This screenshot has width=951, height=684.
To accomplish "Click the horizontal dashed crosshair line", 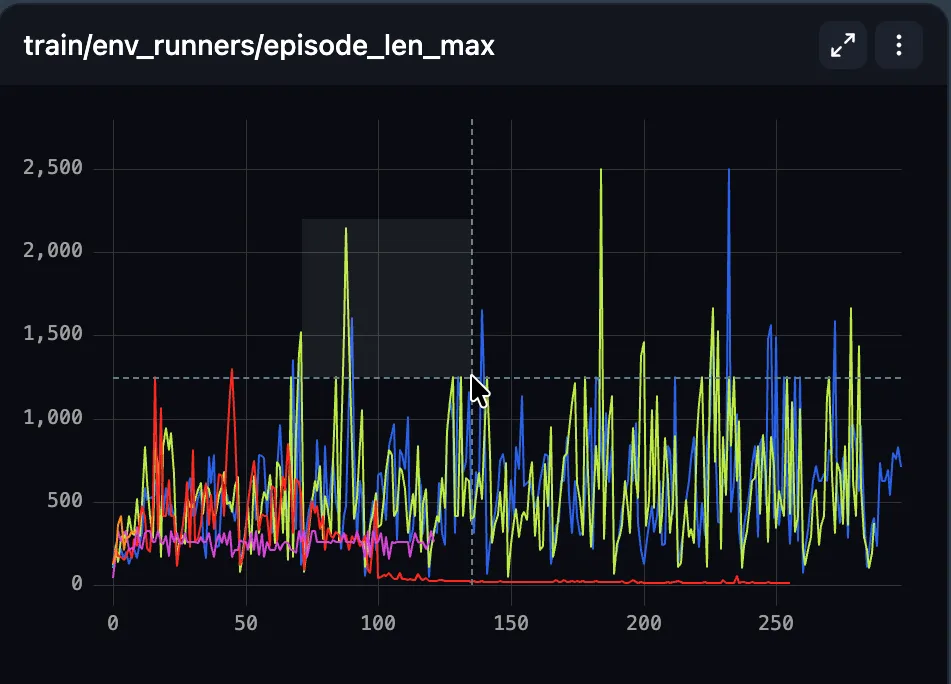I will (507, 378).
